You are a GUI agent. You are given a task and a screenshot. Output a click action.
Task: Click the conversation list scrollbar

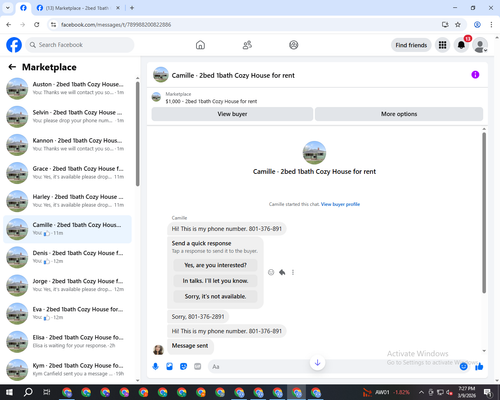138,134
